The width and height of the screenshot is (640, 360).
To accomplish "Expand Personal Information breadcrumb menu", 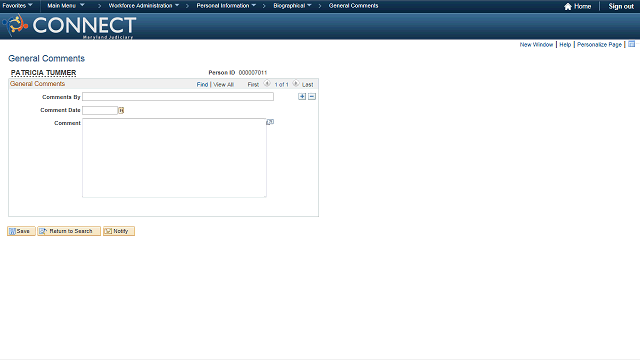I will pos(226,6).
